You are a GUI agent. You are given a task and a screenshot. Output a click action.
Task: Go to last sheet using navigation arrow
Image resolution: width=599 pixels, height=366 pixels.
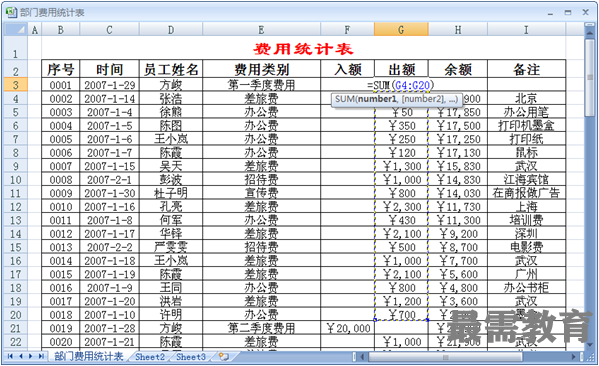pos(40,356)
